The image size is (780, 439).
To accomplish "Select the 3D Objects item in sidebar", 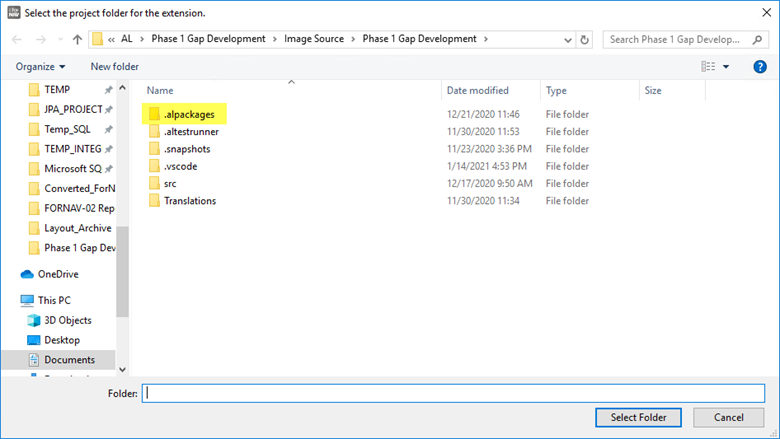I will point(67,320).
